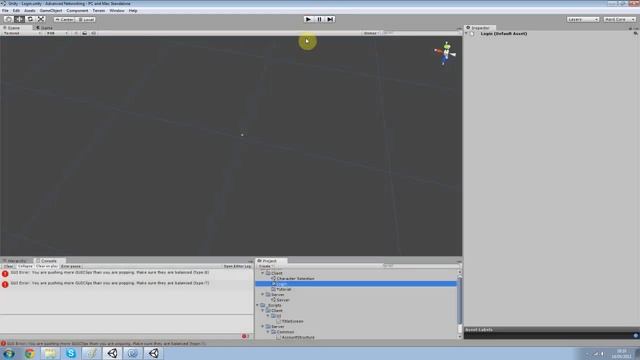Select the AccountStructure script

click(298, 337)
